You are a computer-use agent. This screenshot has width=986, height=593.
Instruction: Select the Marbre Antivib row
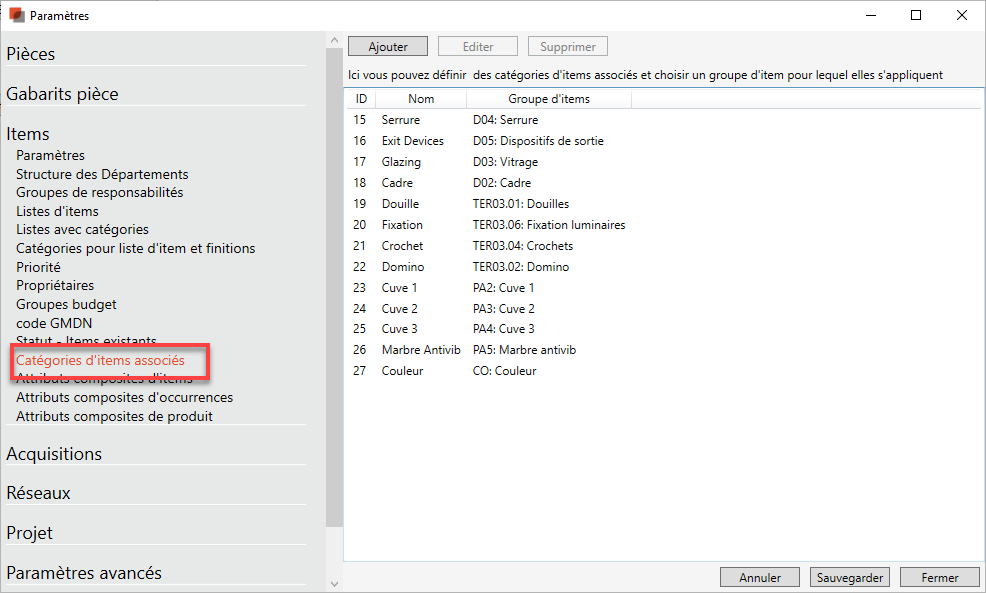coord(420,350)
